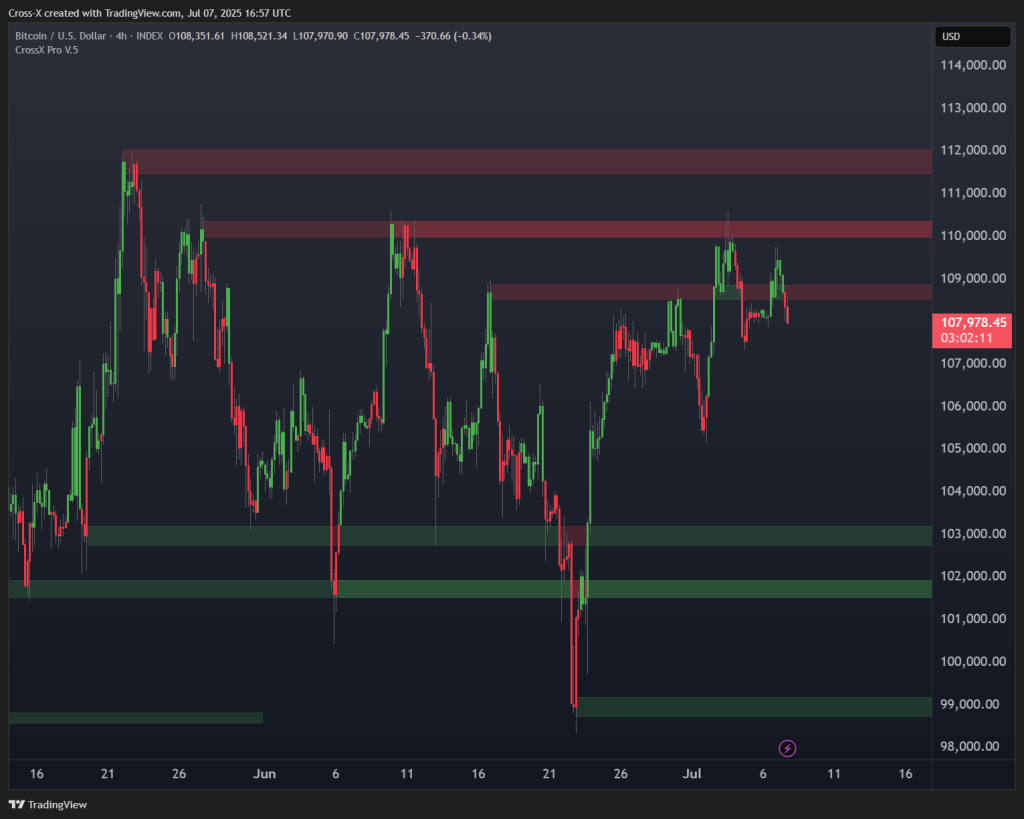Click the 114,000.00 price axis label
The width and height of the screenshot is (1024, 819).
pos(970,65)
